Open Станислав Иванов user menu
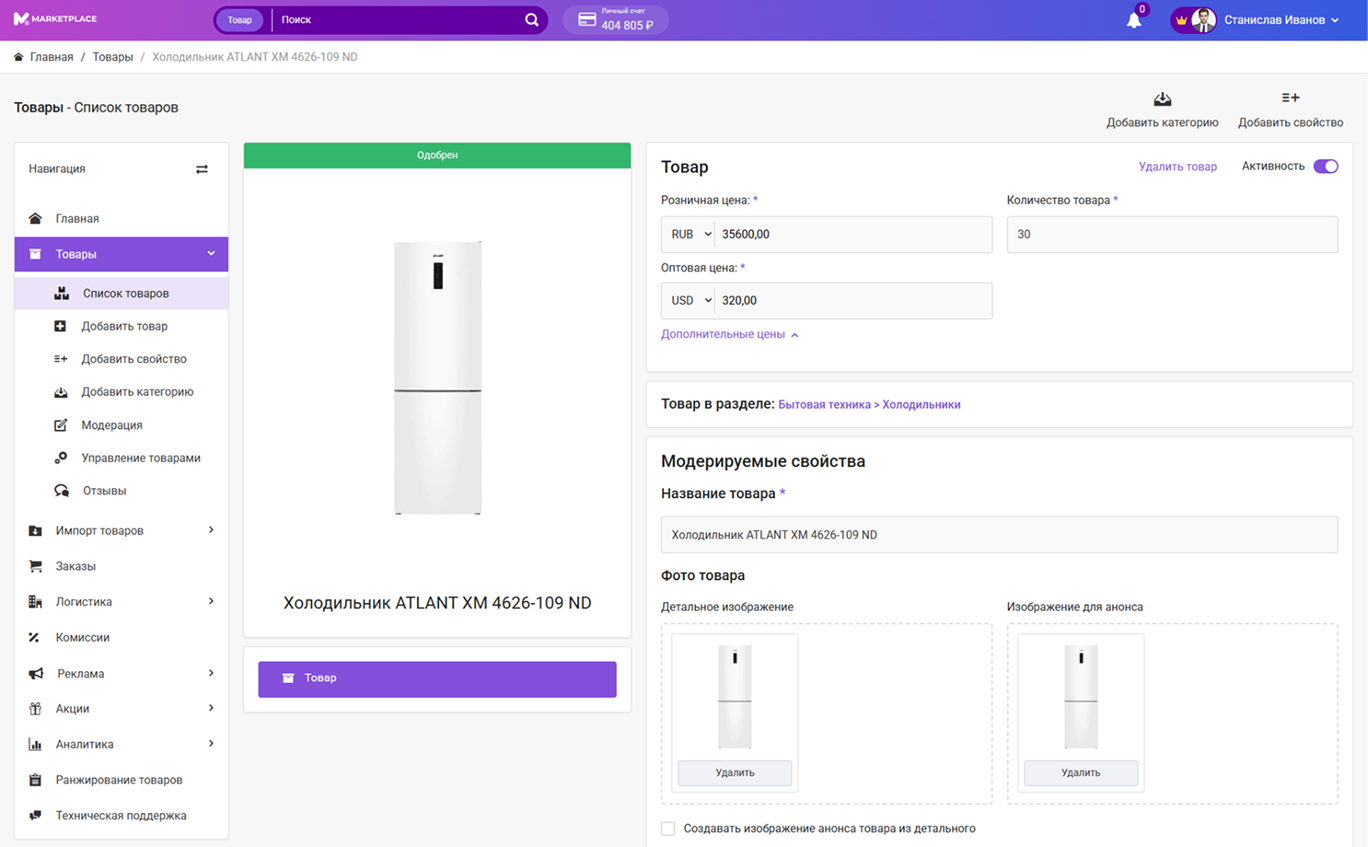The image size is (1368, 847). pos(1281,20)
